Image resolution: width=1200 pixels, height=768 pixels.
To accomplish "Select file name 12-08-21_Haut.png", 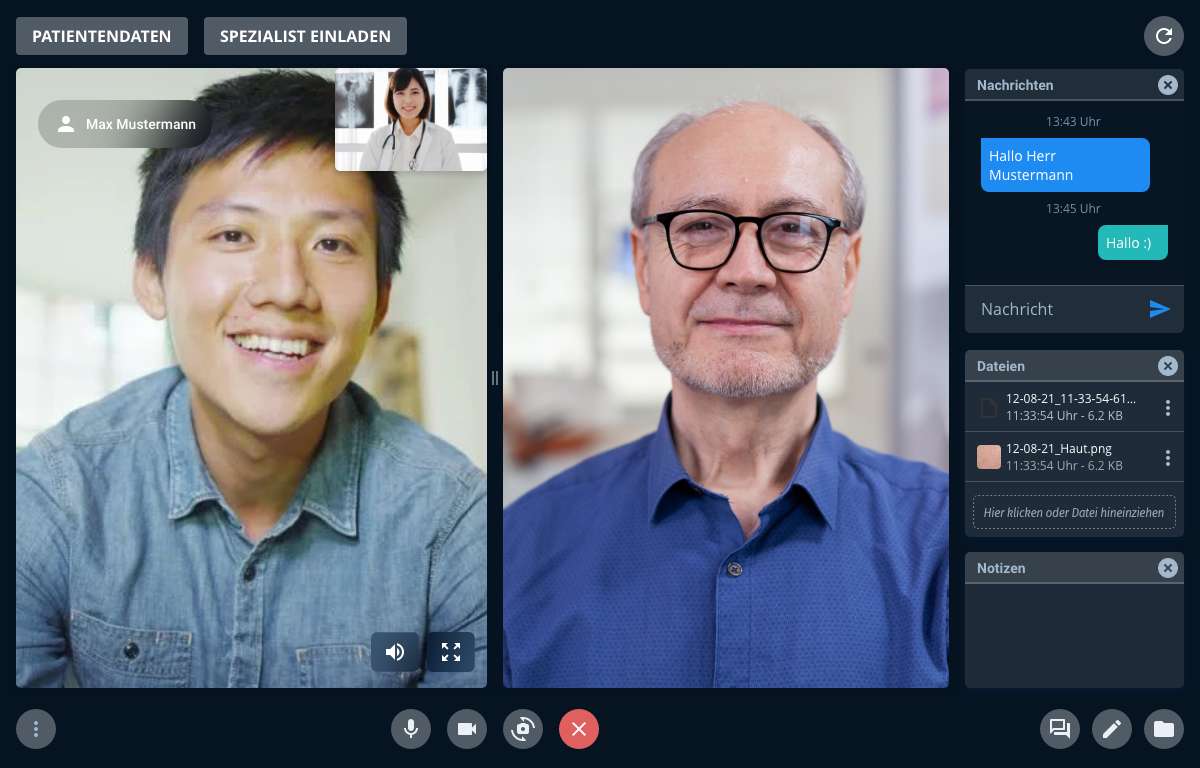I will 1059,449.
